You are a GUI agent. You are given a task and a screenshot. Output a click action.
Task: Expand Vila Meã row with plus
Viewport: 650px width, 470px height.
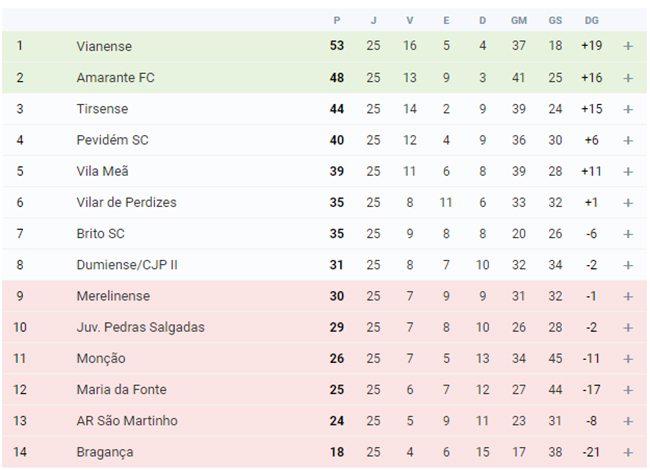tap(628, 172)
